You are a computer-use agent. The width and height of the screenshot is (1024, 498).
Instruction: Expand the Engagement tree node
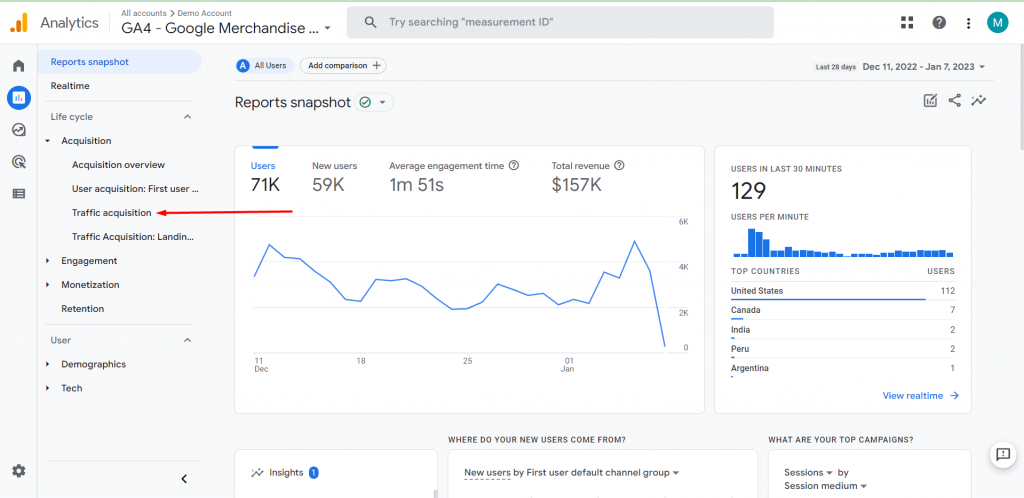(x=48, y=260)
